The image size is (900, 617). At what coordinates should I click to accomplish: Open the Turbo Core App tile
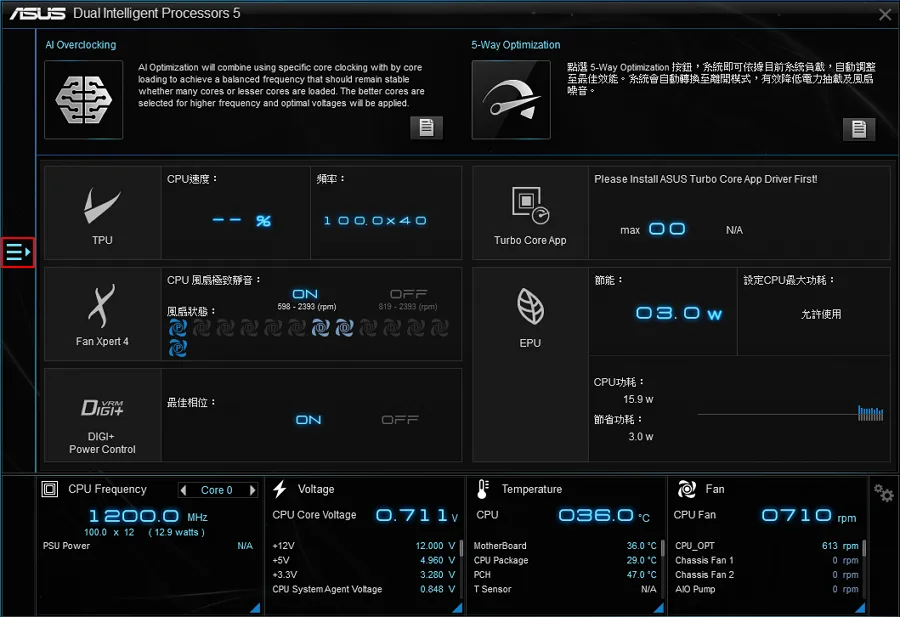[x=530, y=213]
